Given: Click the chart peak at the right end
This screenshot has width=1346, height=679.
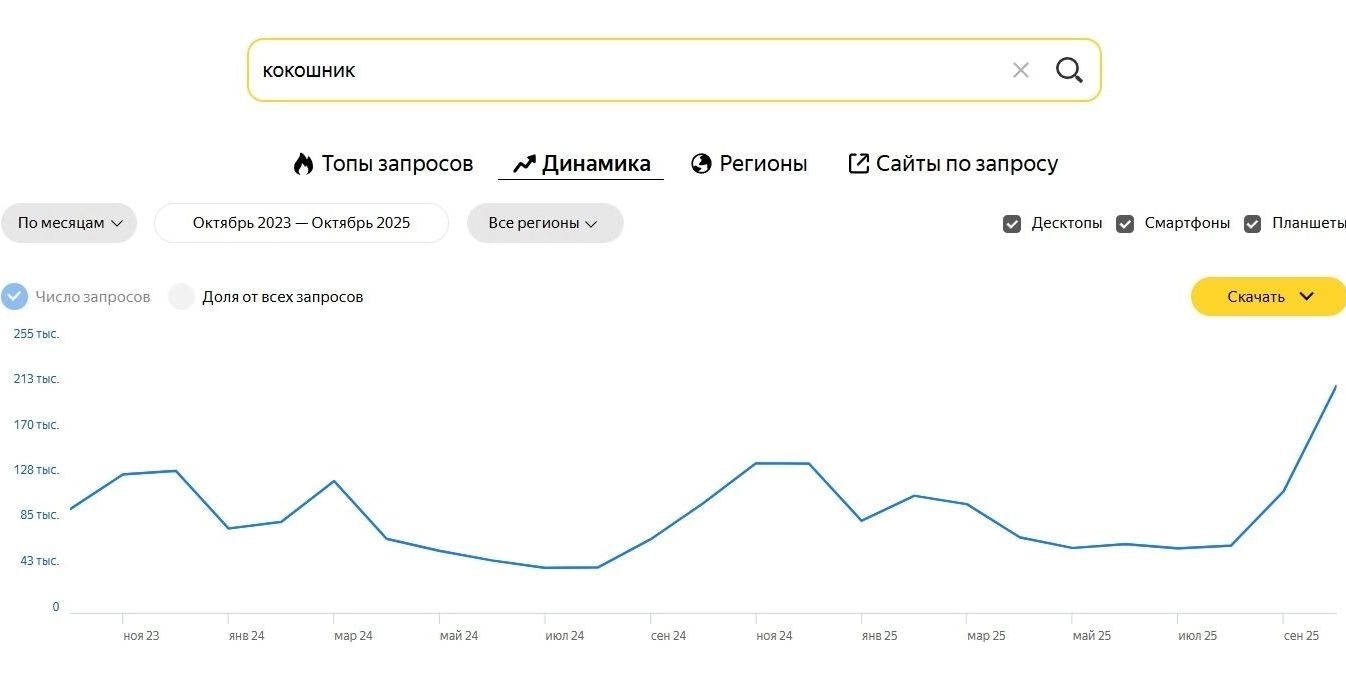Looking at the screenshot, I should point(1335,386).
